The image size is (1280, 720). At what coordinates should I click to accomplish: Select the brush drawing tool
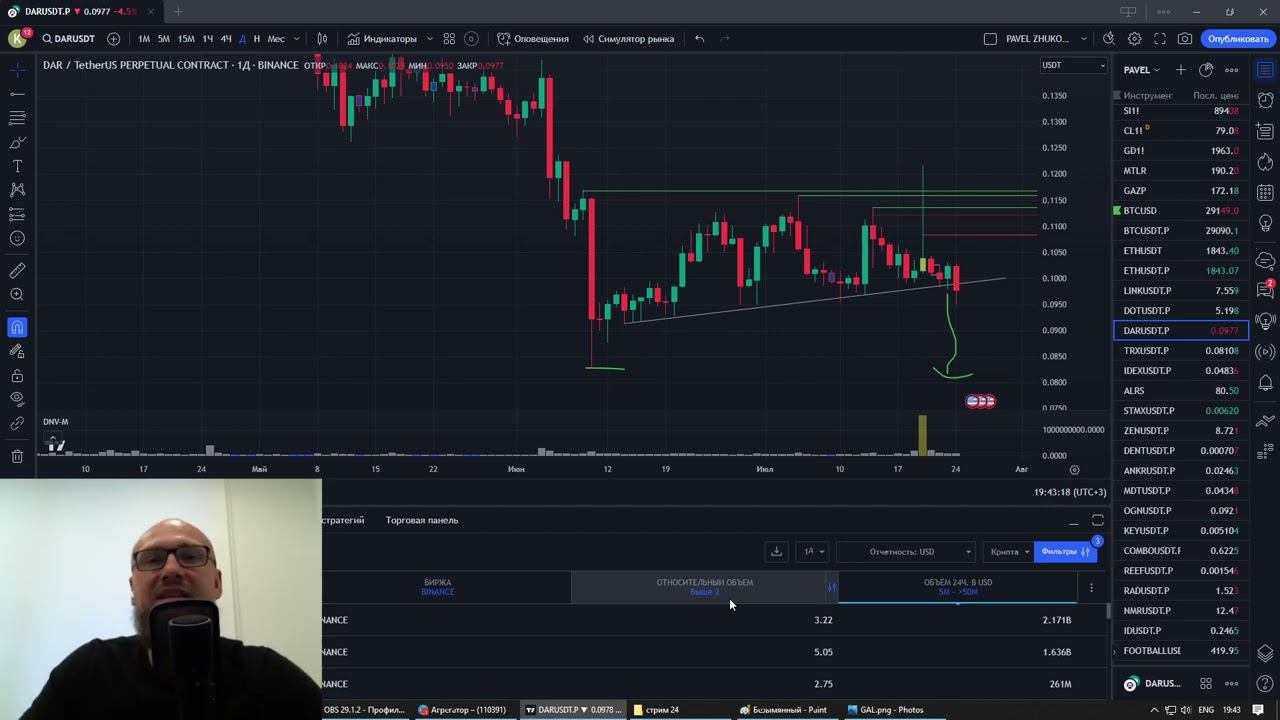point(17,142)
